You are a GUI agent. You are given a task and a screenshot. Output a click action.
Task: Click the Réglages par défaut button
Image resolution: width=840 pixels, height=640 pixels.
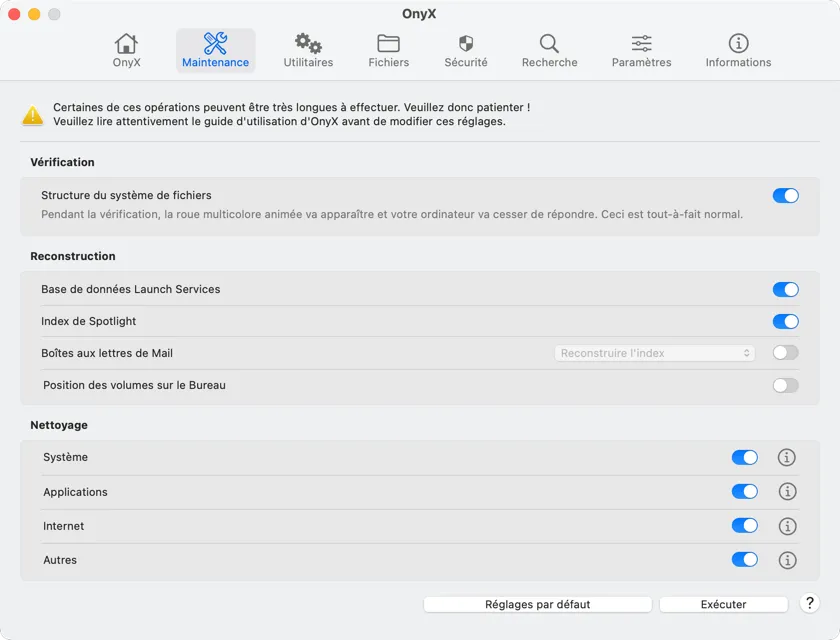[537, 604]
